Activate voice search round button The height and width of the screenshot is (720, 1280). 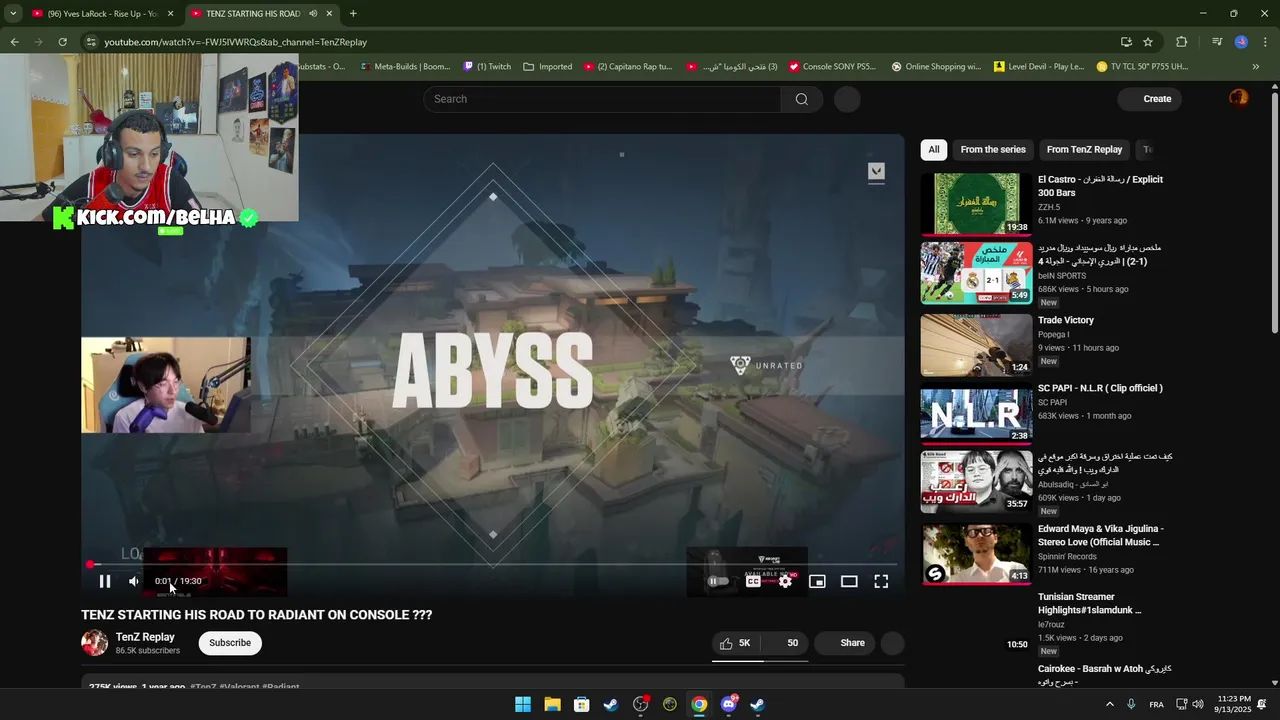(x=847, y=99)
